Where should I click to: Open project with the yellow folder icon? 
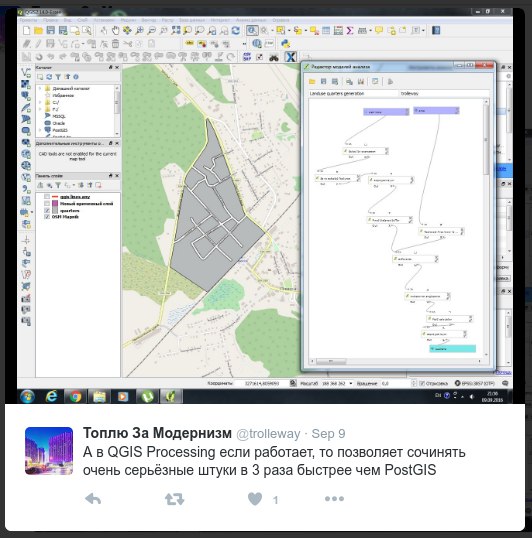[x=38, y=31]
